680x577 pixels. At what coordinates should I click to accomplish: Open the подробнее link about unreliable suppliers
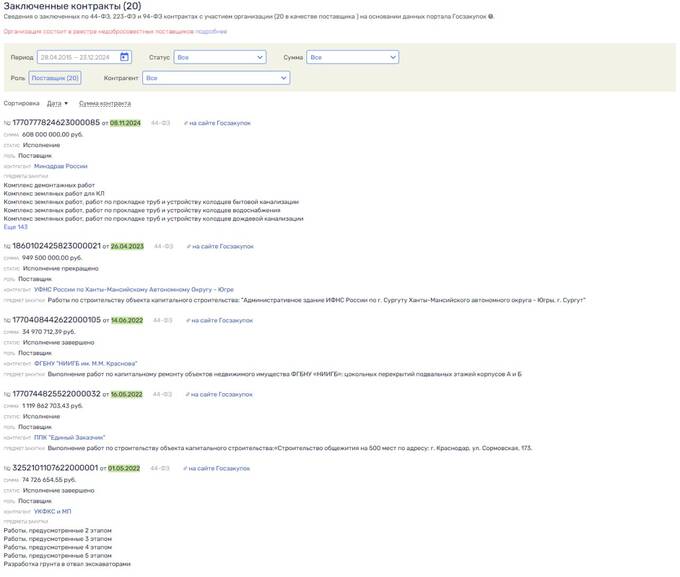click(x=210, y=31)
